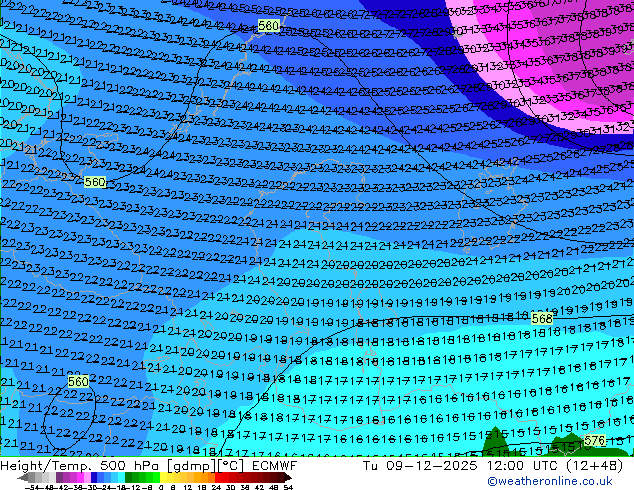Click the navy blue swatch at -30 on the scale

click(94, 477)
